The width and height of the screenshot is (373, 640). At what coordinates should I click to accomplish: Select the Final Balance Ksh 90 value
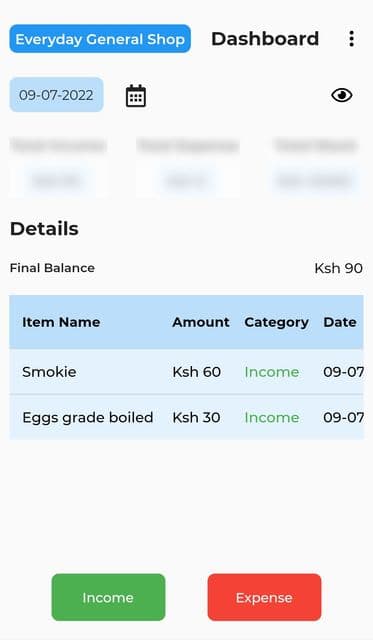(x=338, y=268)
